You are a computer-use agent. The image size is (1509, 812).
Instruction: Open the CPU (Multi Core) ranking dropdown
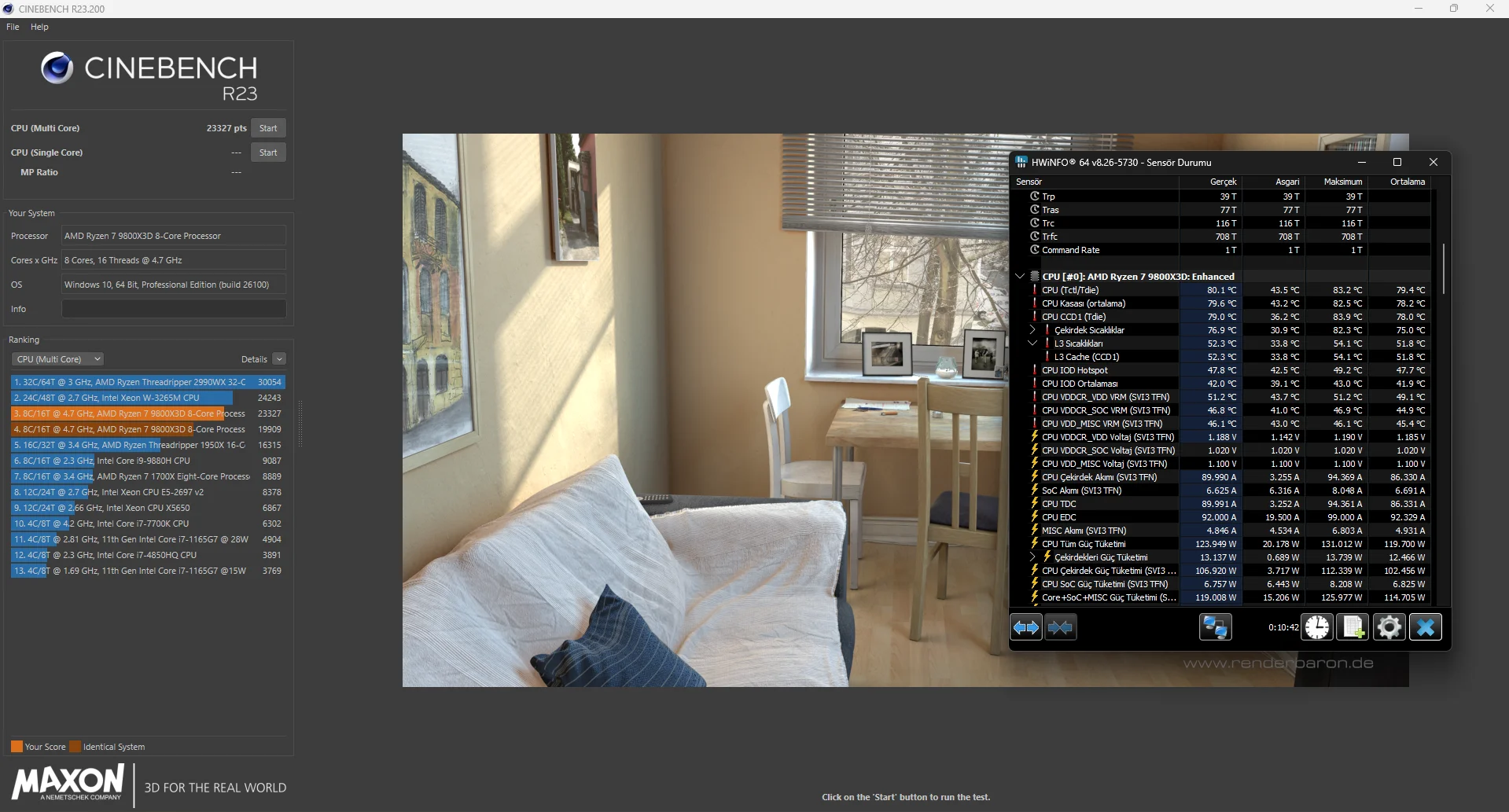point(57,359)
